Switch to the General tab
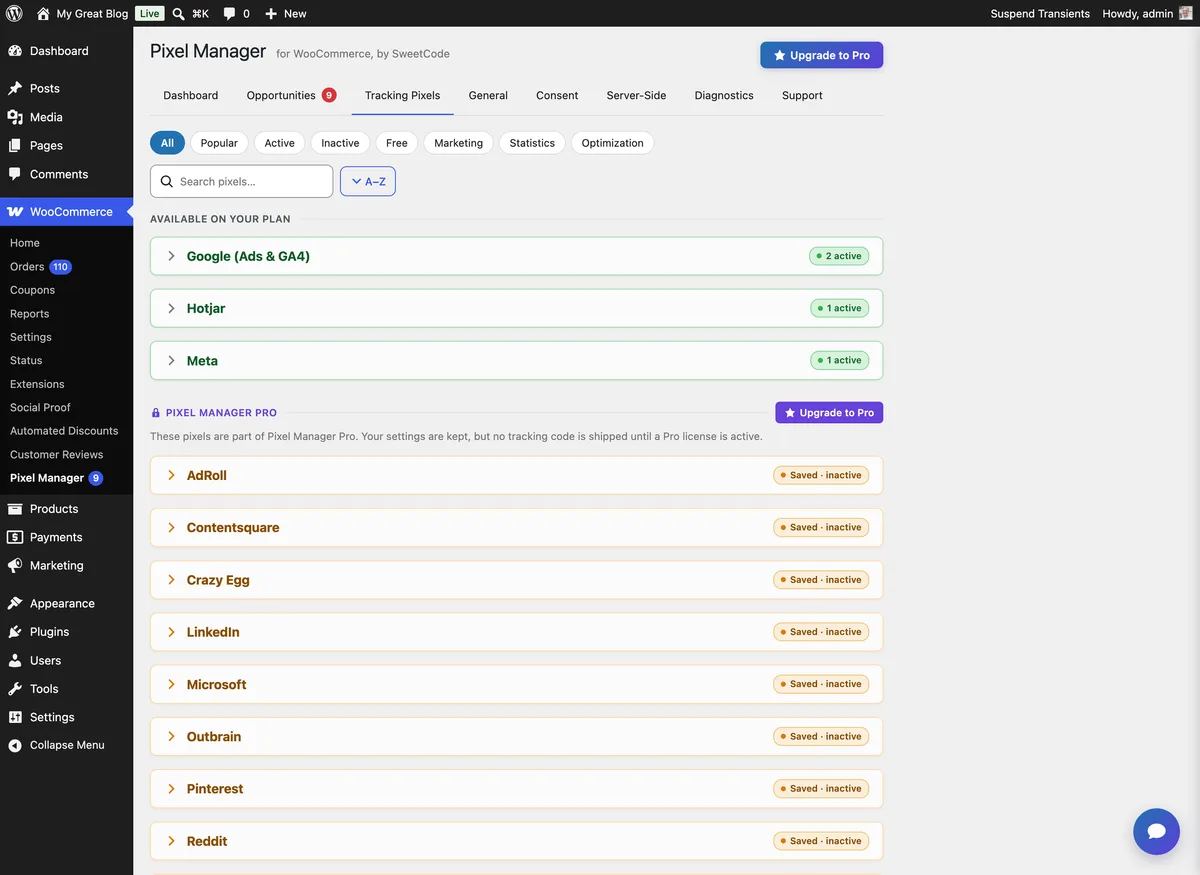 pyautogui.click(x=488, y=96)
